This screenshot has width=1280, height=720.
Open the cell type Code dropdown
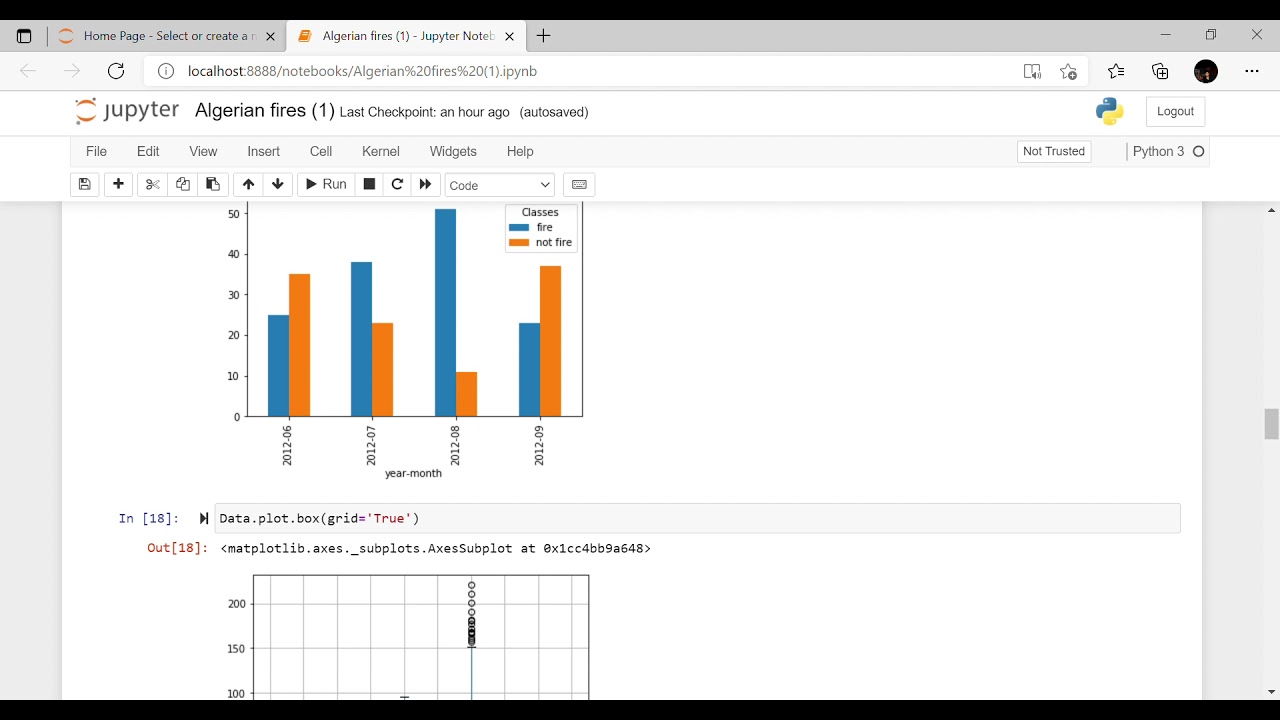[x=499, y=186]
